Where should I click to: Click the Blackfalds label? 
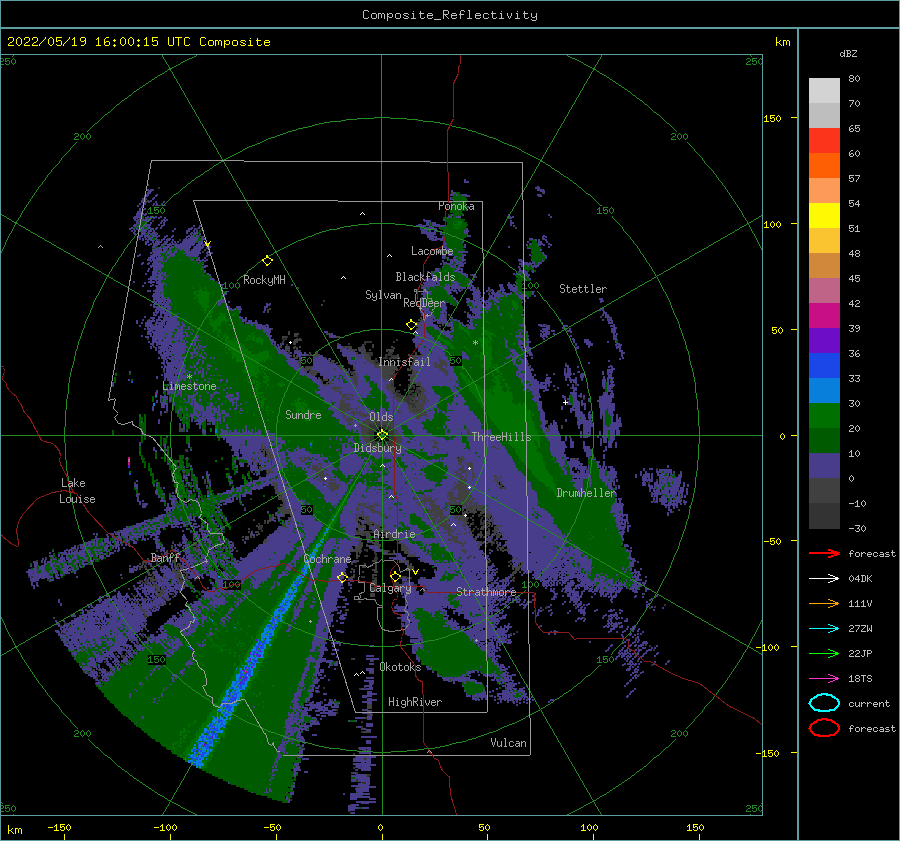[x=425, y=277]
